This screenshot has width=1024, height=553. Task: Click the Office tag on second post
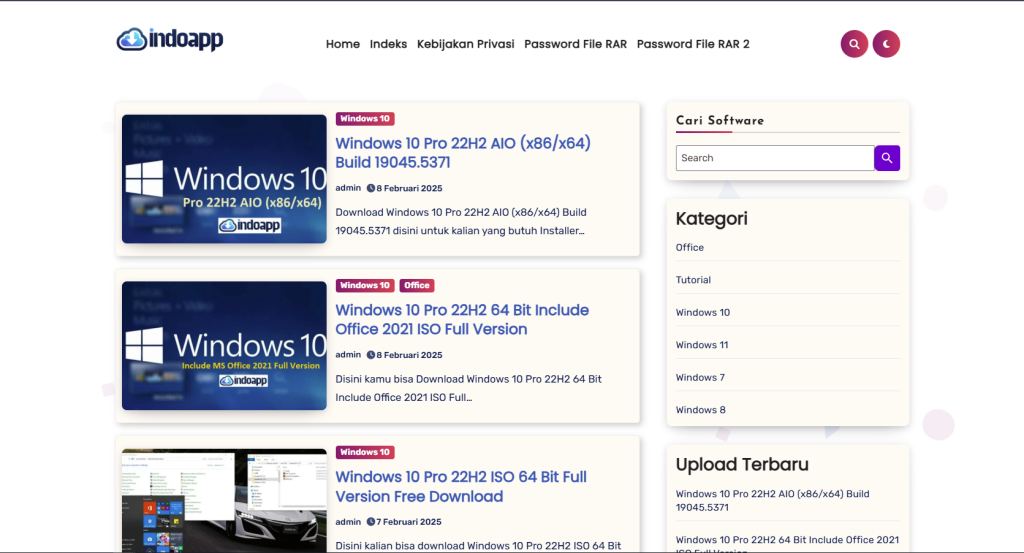coord(417,286)
